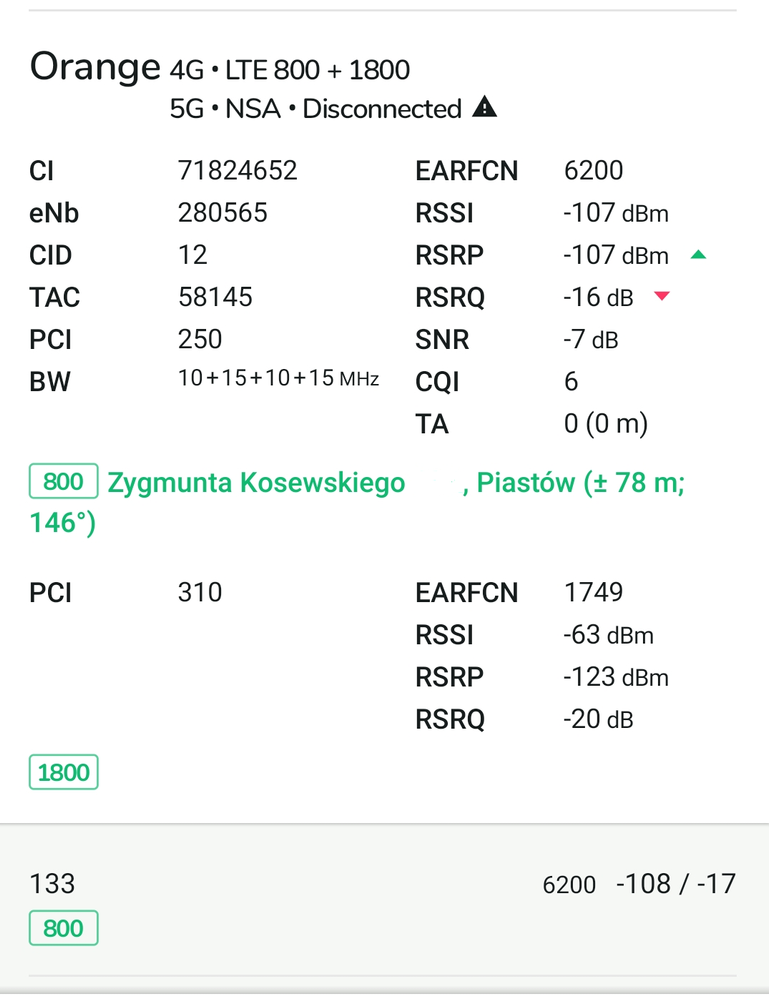Tap the bandwidth 10+15+10+15 MHz value

(x=278, y=380)
